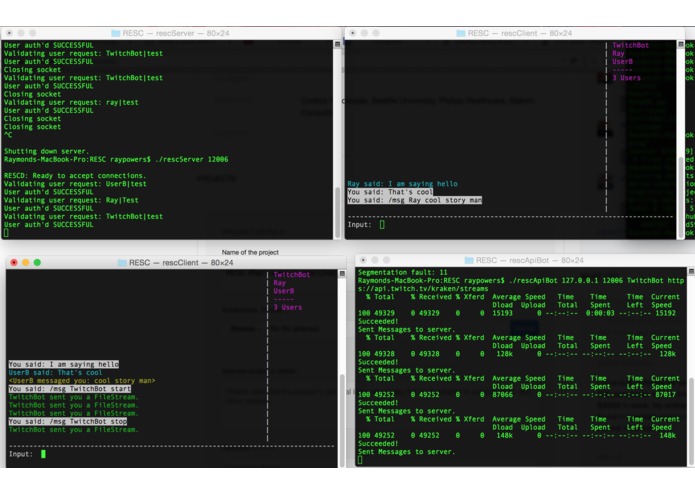Click '<UserB messaged you: cool story man>' line
This screenshot has height=494, width=695.
click(82, 381)
